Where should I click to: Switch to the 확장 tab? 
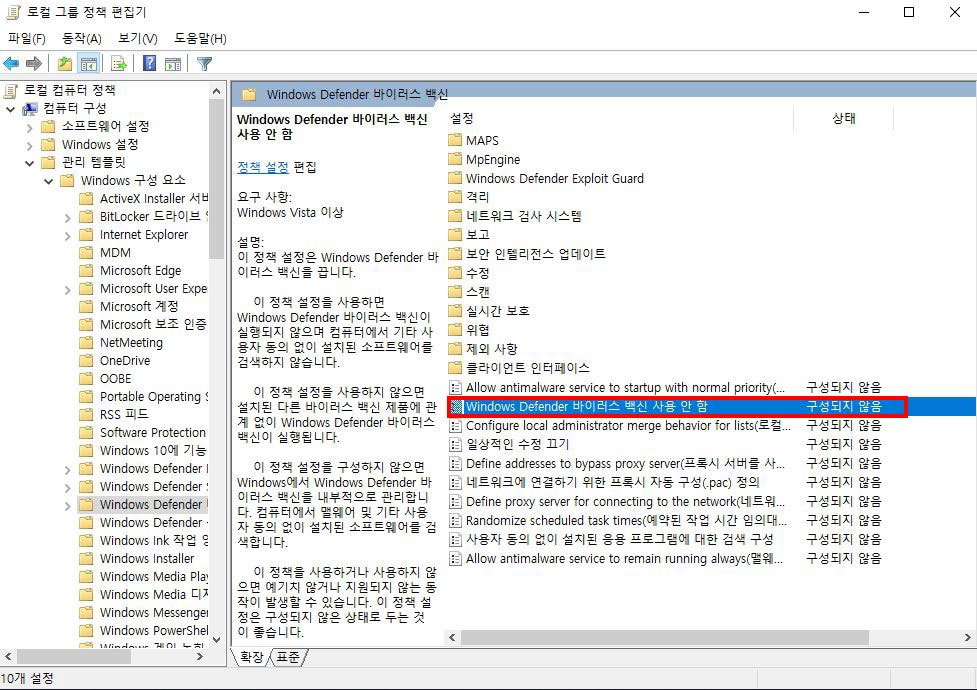[251, 657]
